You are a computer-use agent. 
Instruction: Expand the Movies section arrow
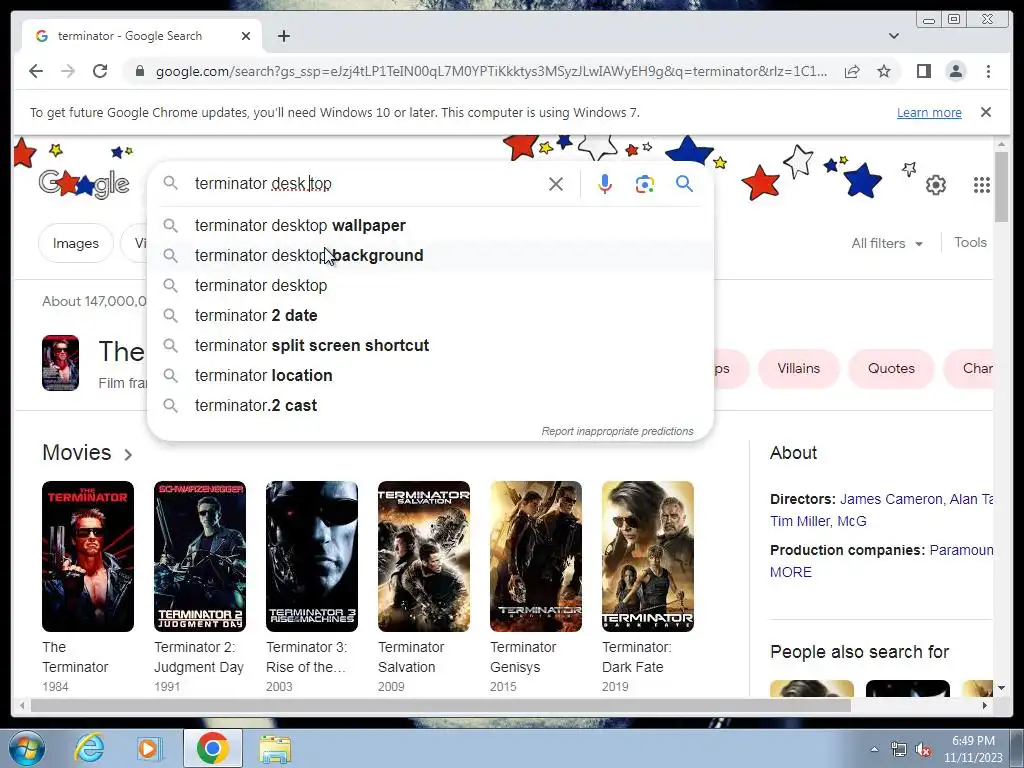click(128, 454)
